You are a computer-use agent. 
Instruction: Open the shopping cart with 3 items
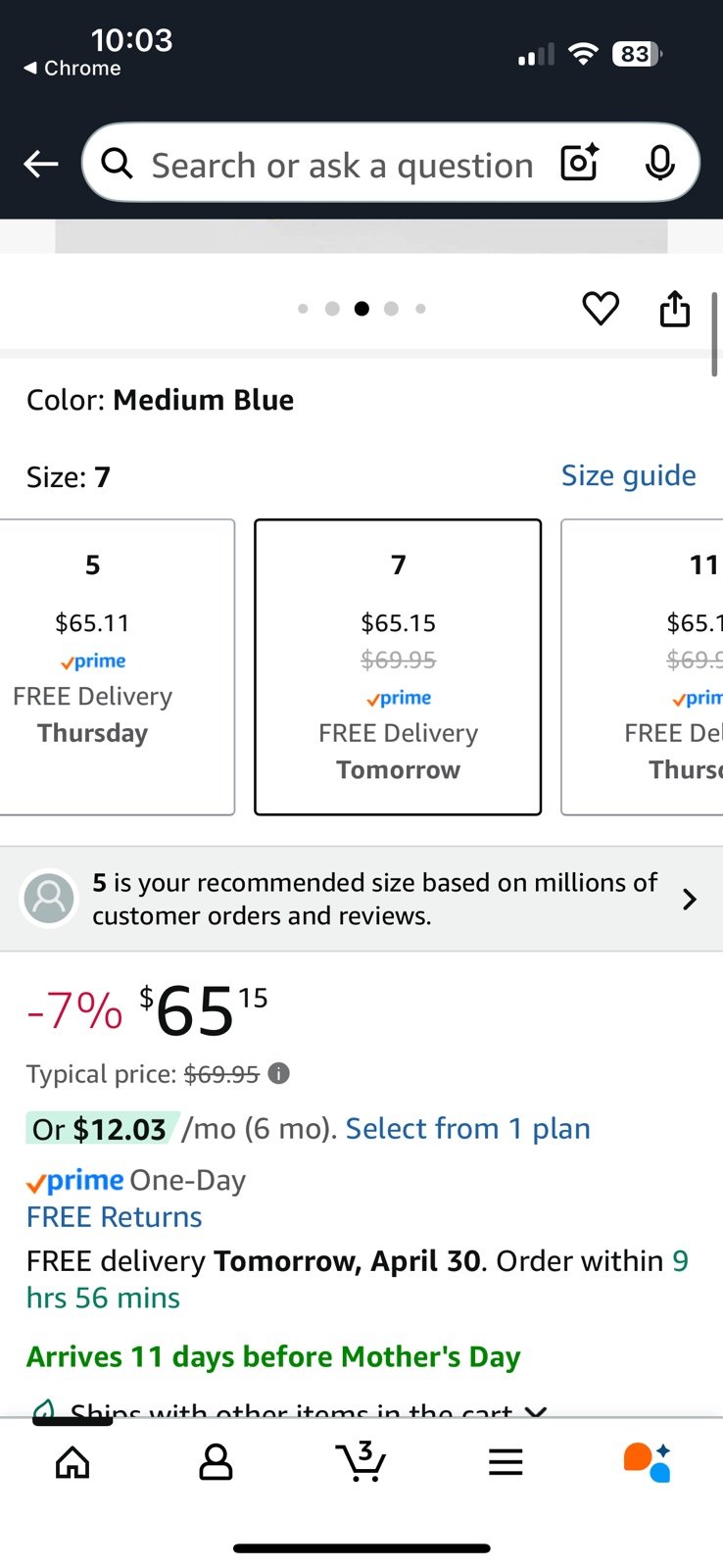point(361,1461)
